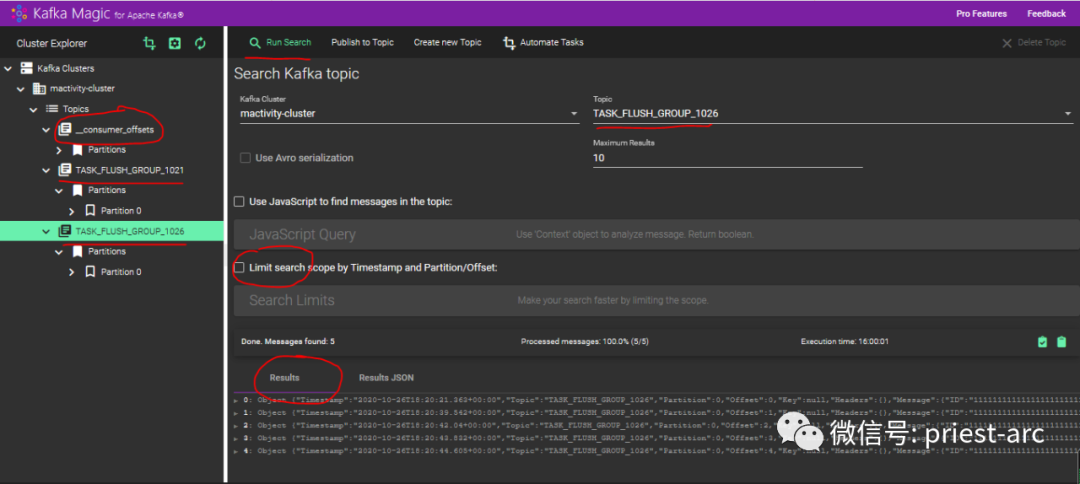Collapse the __consumer_offsets topic node

tap(46, 130)
